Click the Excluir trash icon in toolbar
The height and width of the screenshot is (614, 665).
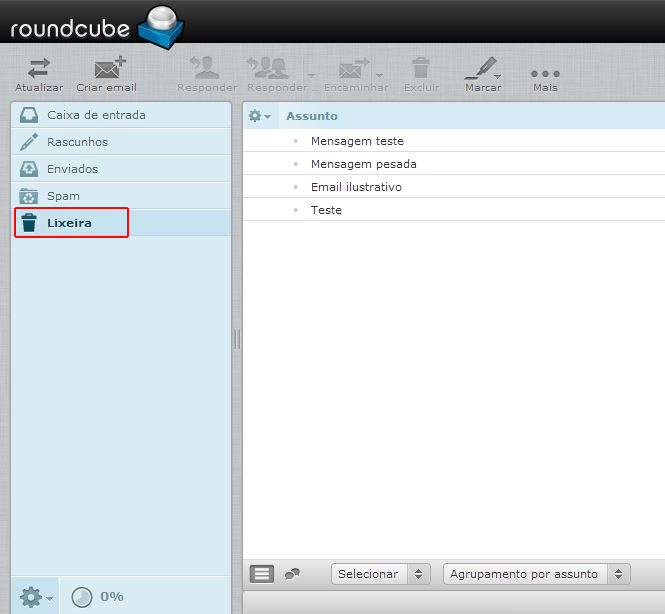pos(421,69)
